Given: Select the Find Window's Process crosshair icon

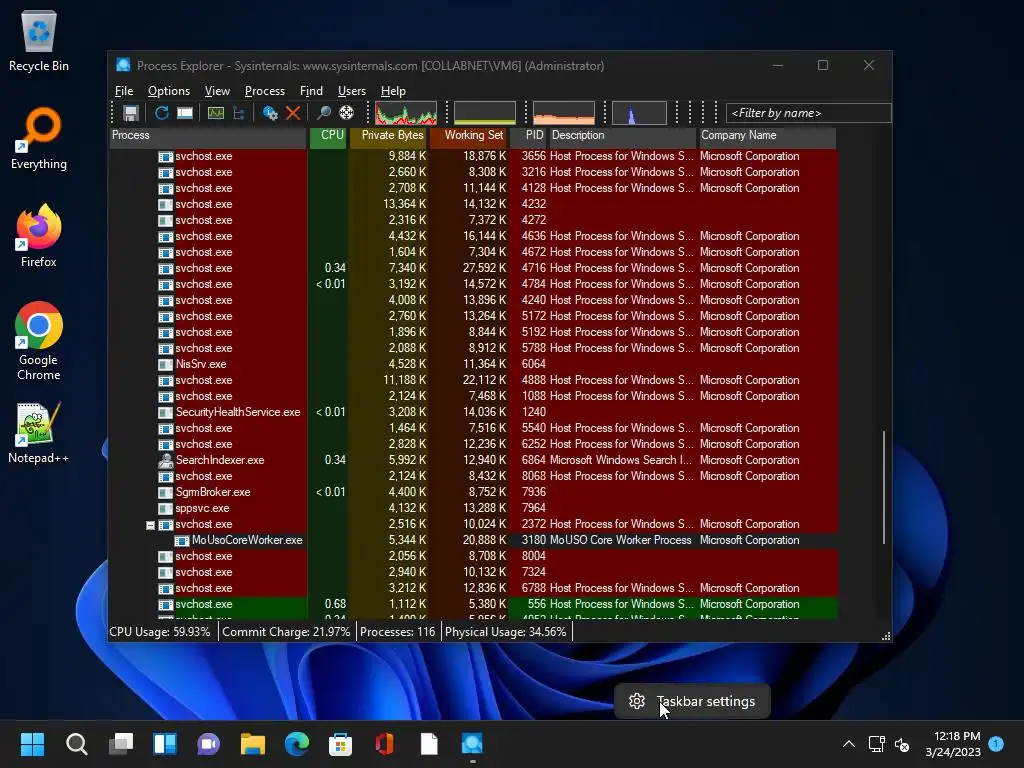Looking at the screenshot, I should [346, 113].
